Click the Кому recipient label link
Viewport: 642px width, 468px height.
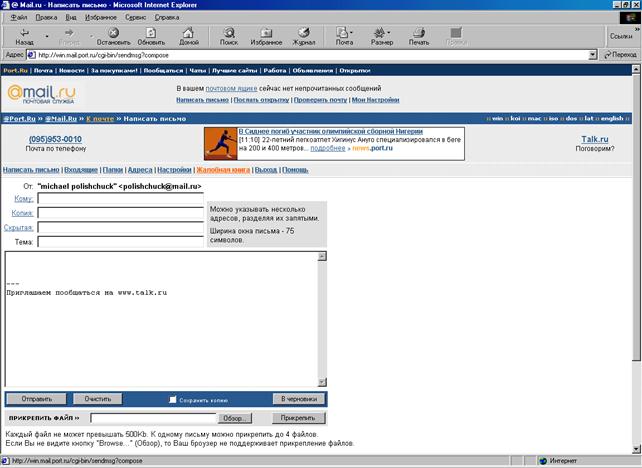[x=23, y=199]
